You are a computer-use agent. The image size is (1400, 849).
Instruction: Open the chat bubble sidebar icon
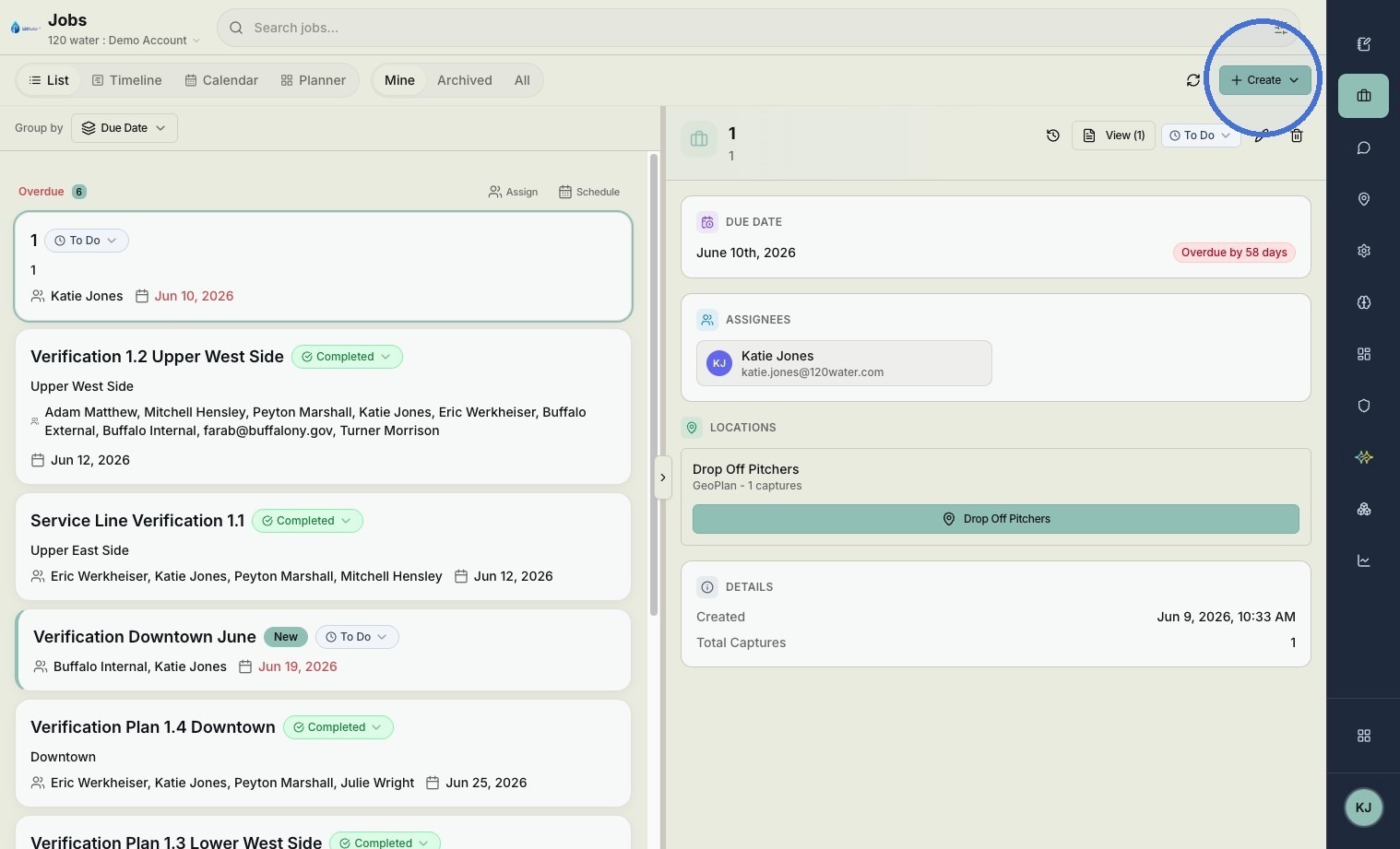click(x=1363, y=147)
